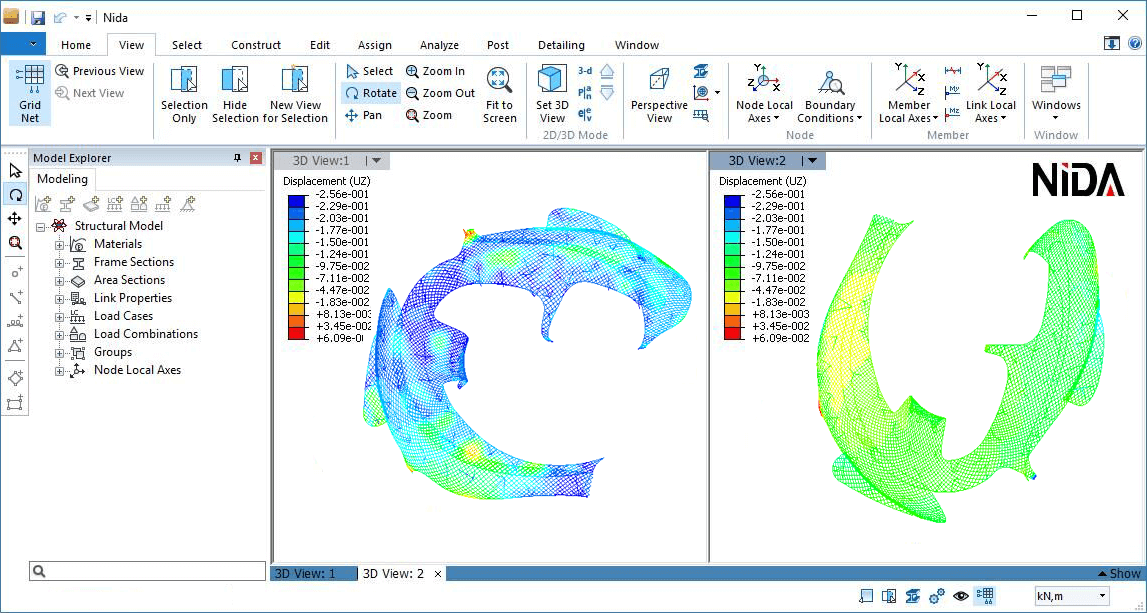
Task: Open the kN,m units combo box
Action: (1072, 596)
